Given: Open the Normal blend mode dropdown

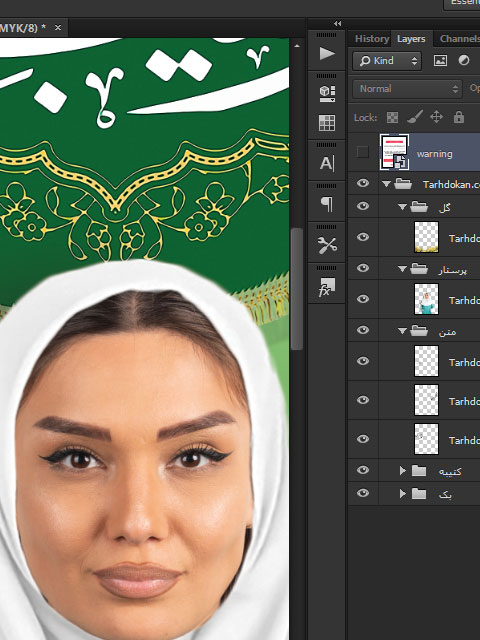Looking at the screenshot, I should point(407,89).
